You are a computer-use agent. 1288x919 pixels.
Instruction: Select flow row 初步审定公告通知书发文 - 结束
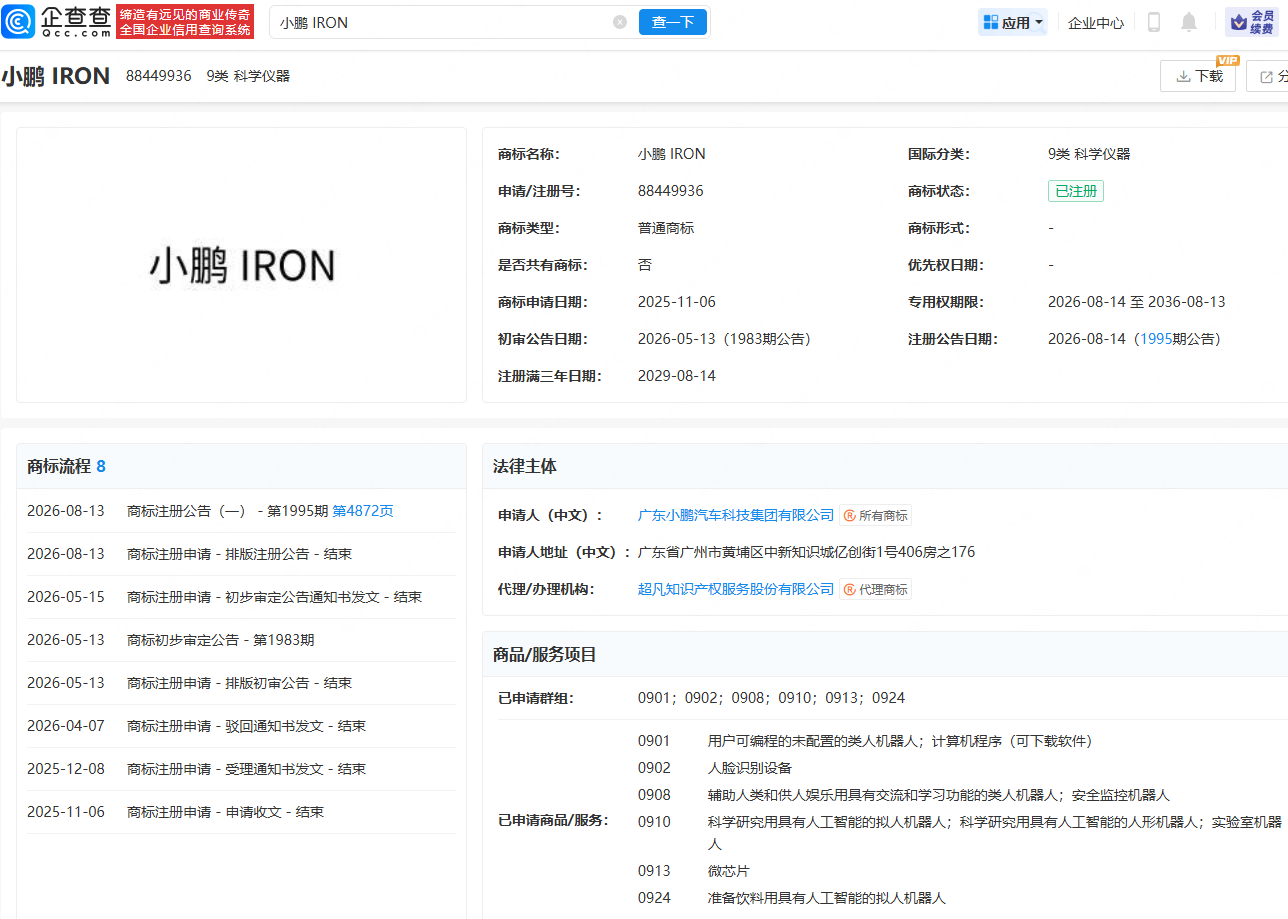[241, 597]
